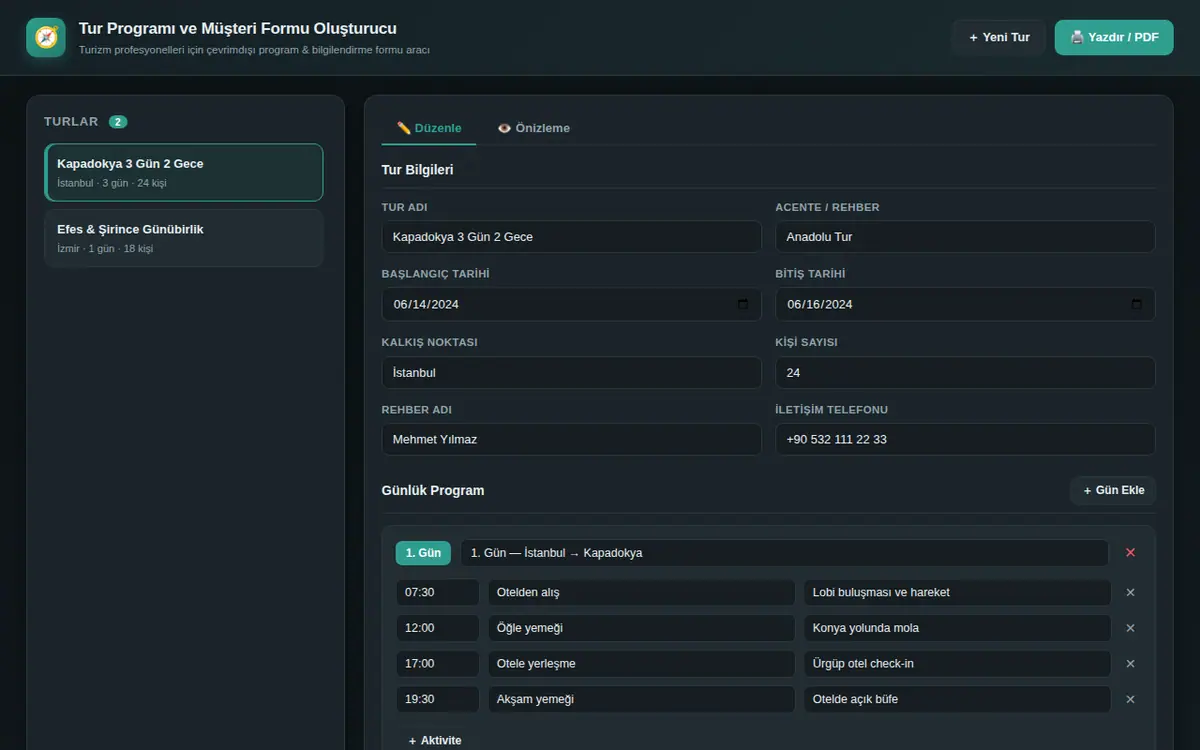
Task: Click the compass app logo icon
Action: [46, 38]
